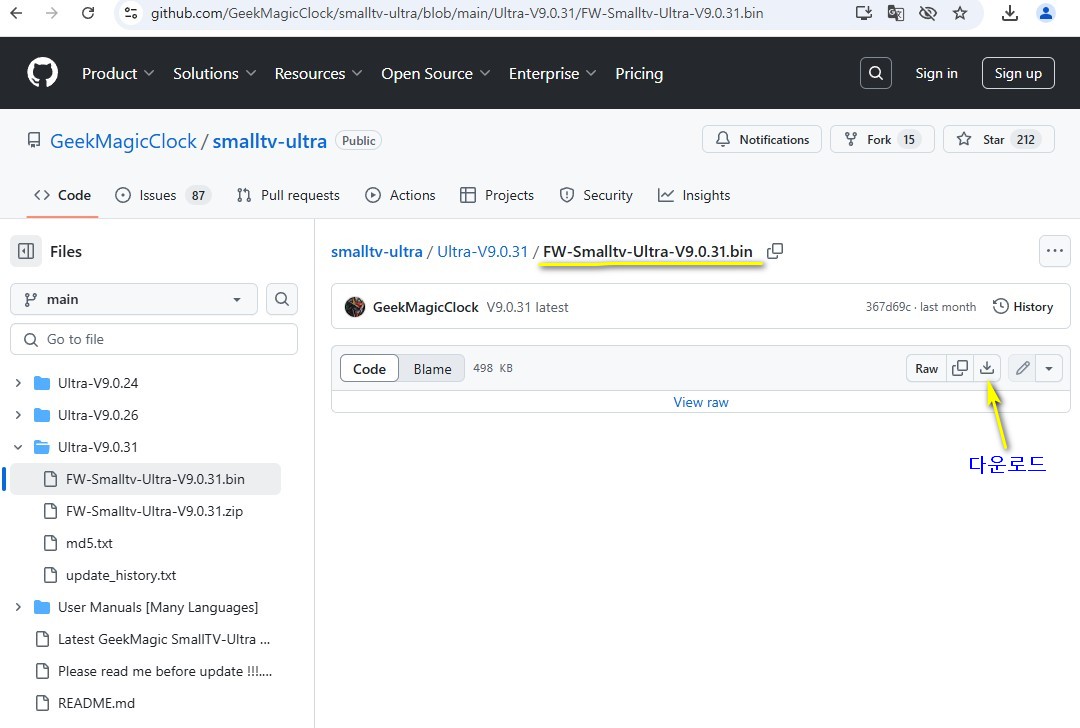Image resolution: width=1080 pixels, height=728 pixels.
Task: Click the Star button for the repository
Action: coord(998,140)
